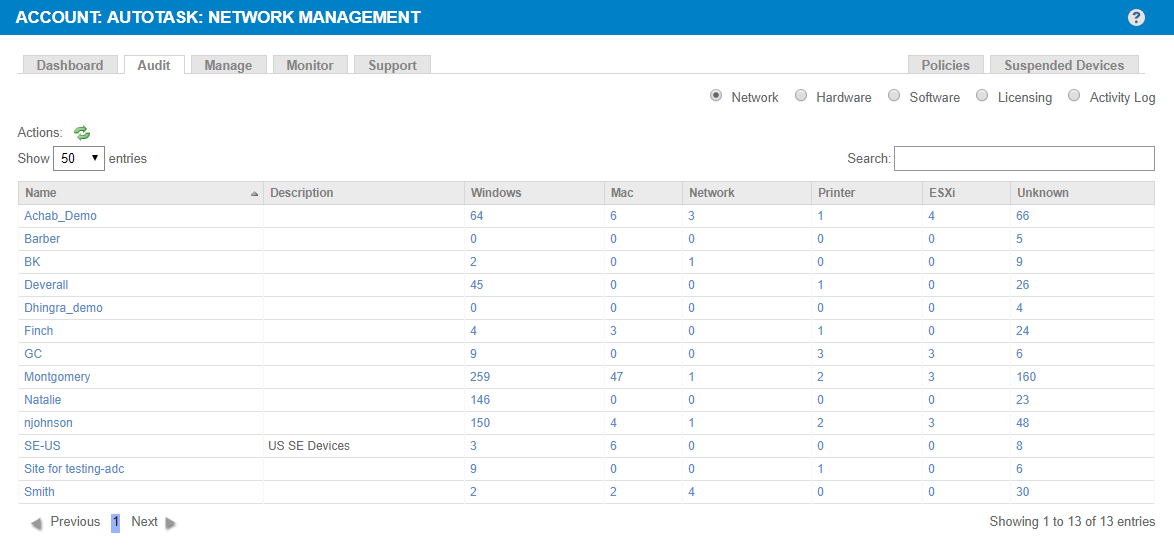Open the Achab_Demo site link
This screenshot has width=1174, height=548.
pos(61,216)
